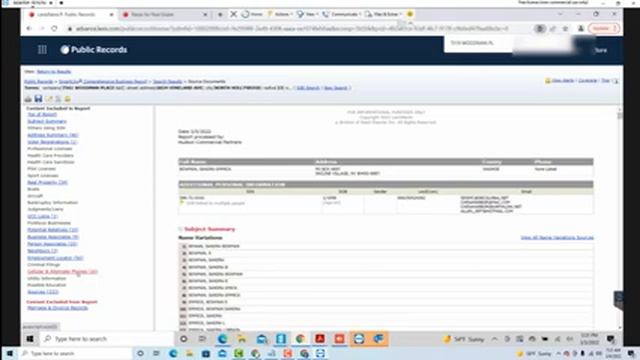The image size is (640, 360).
Task: Click the Update button in the browser toolbar
Action: tap(604, 29)
